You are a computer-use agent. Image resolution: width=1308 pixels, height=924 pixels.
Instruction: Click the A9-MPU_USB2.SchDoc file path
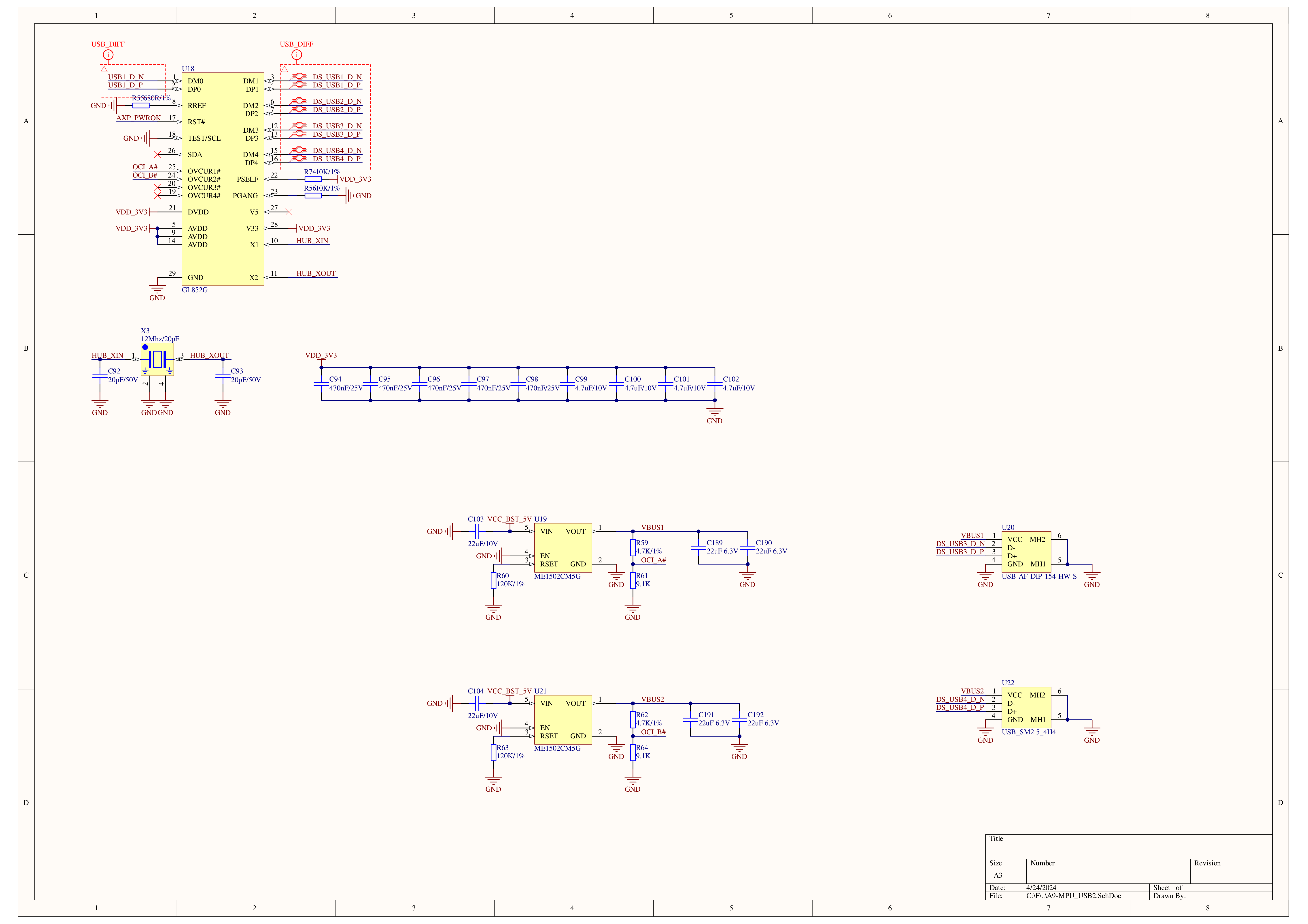coord(1074,896)
